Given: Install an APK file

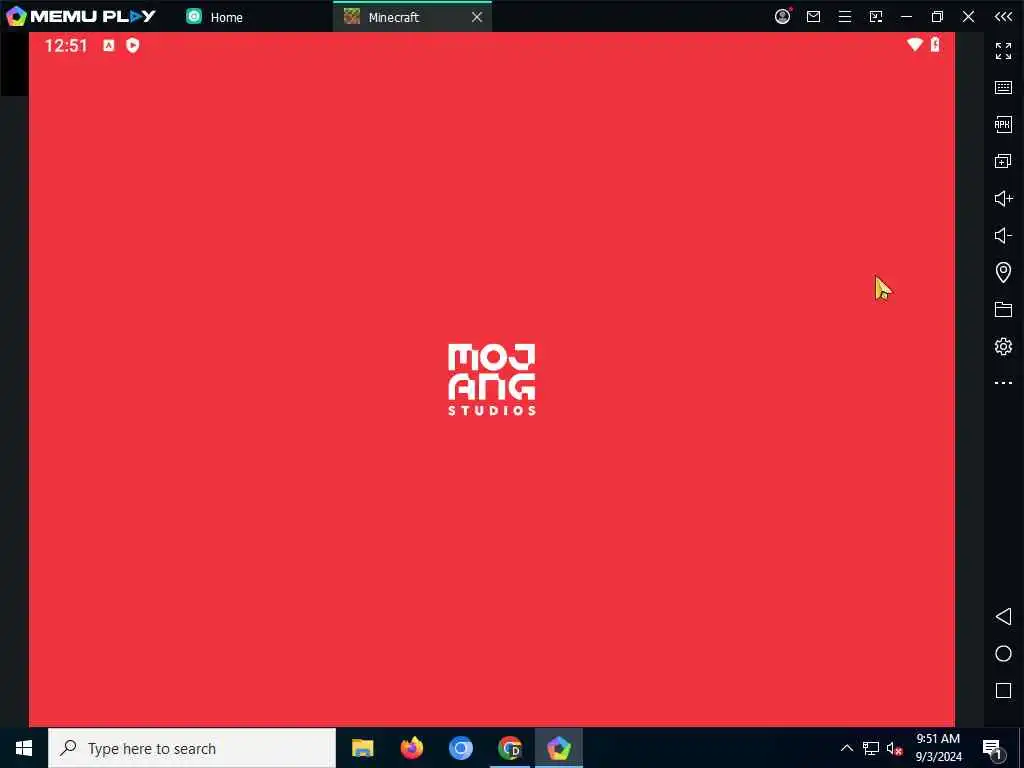Looking at the screenshot, I should pos(1003,124).
